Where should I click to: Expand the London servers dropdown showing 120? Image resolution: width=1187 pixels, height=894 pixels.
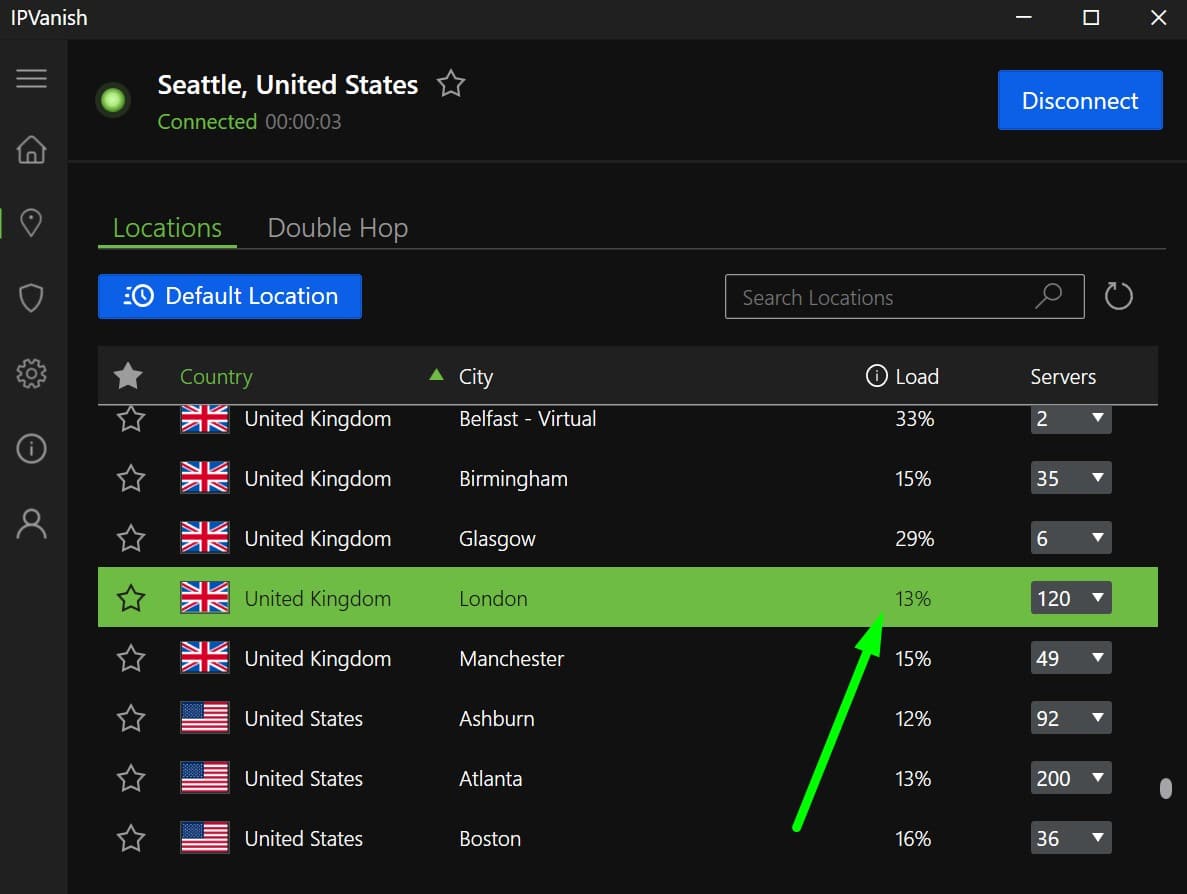pyautogui.click(x=1070, y=598)
